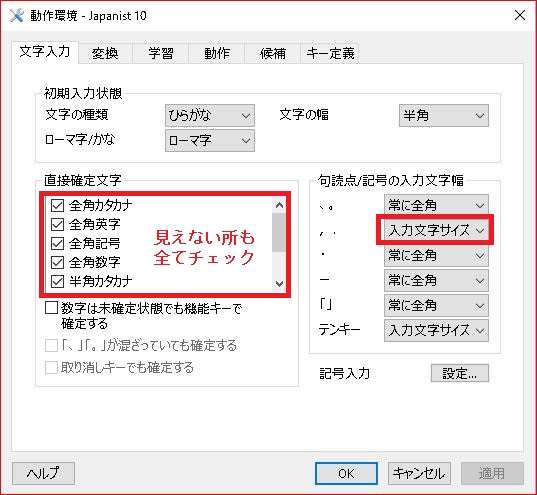Uncheck the 全角記号 checkbox

tap(57, 244)
